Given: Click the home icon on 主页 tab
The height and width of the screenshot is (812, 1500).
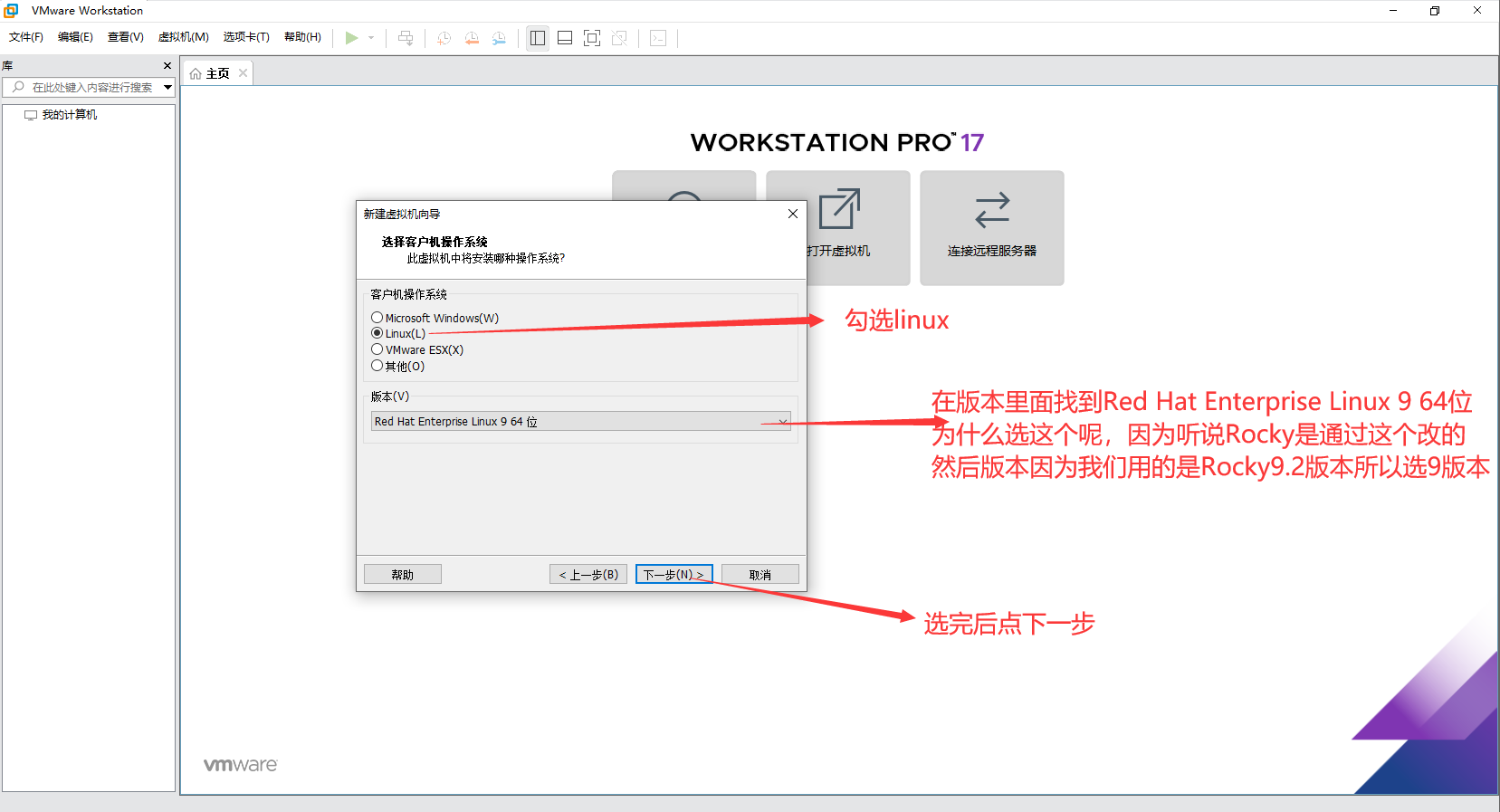Looking at the screenshot, I should tap(196, 74).
